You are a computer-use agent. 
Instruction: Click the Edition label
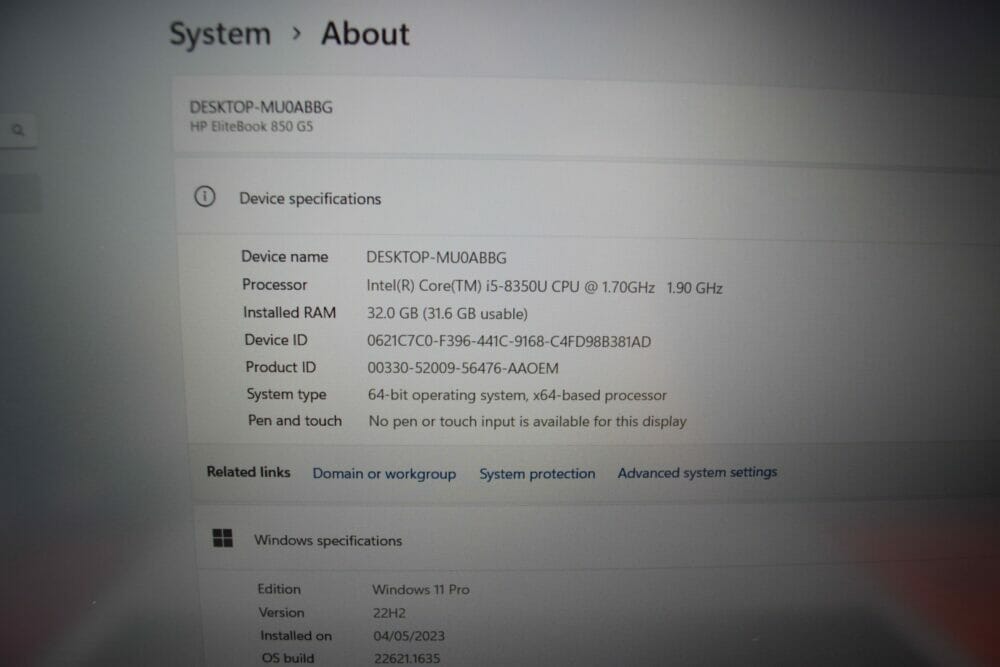click(279, 589)
